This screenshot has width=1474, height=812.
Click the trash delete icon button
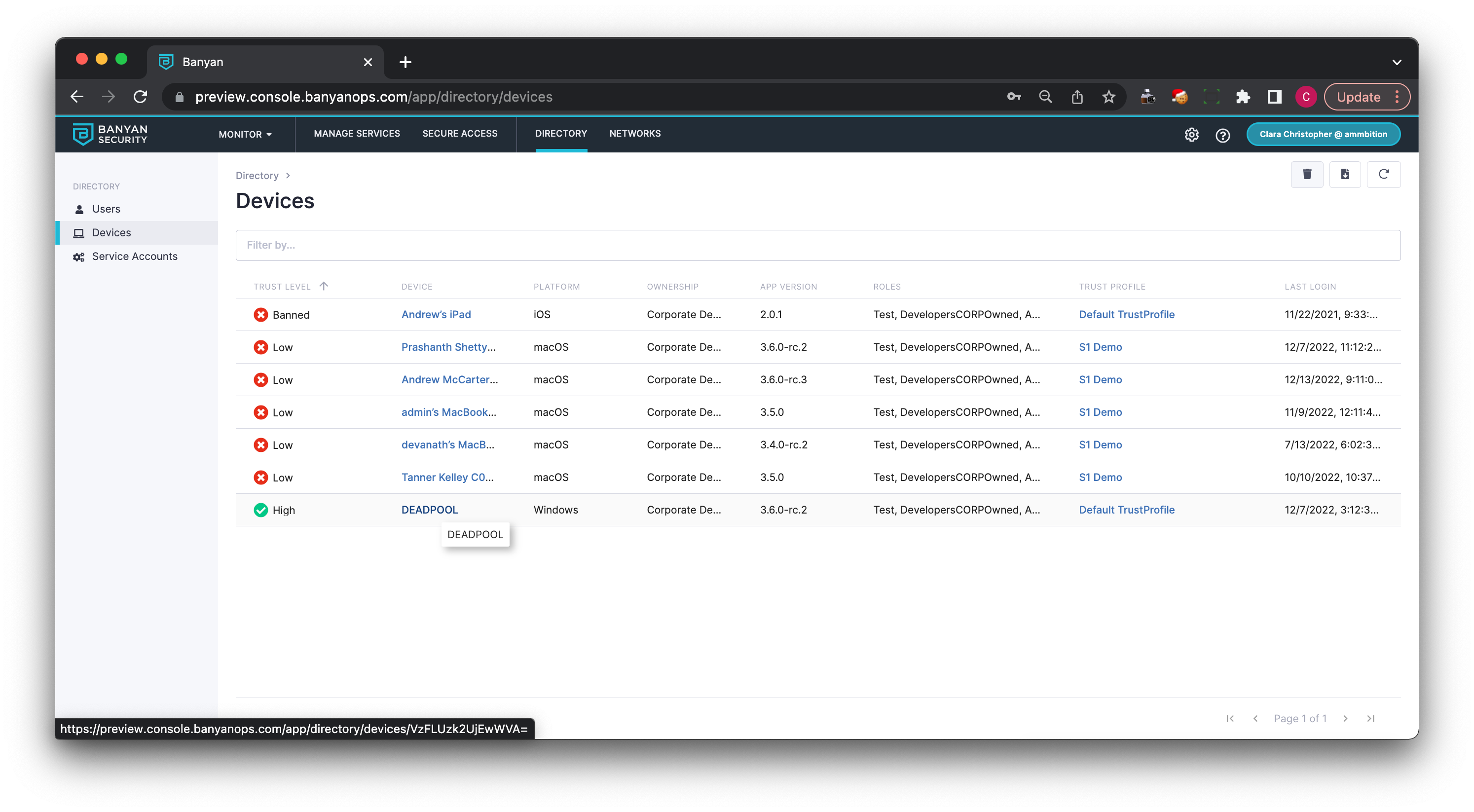pos(1306,175)
